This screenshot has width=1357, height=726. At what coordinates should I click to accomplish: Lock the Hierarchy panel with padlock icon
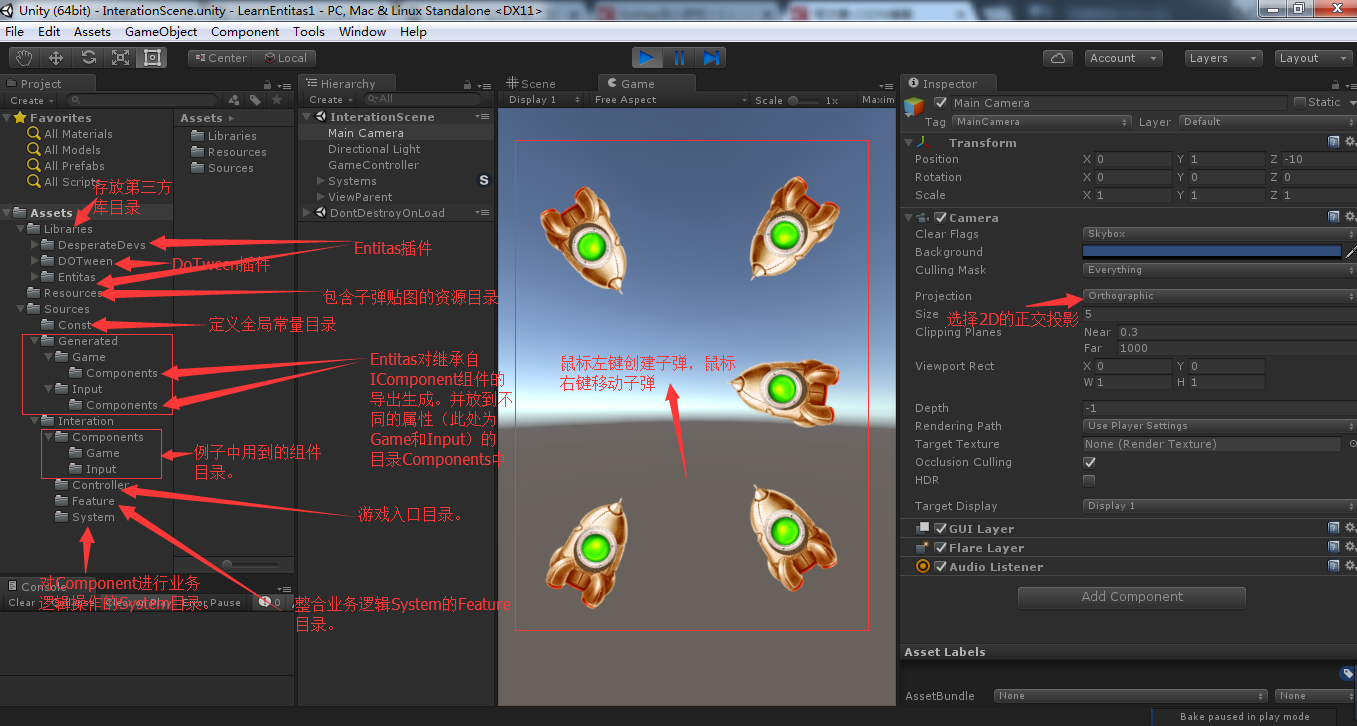coord(466,84)
